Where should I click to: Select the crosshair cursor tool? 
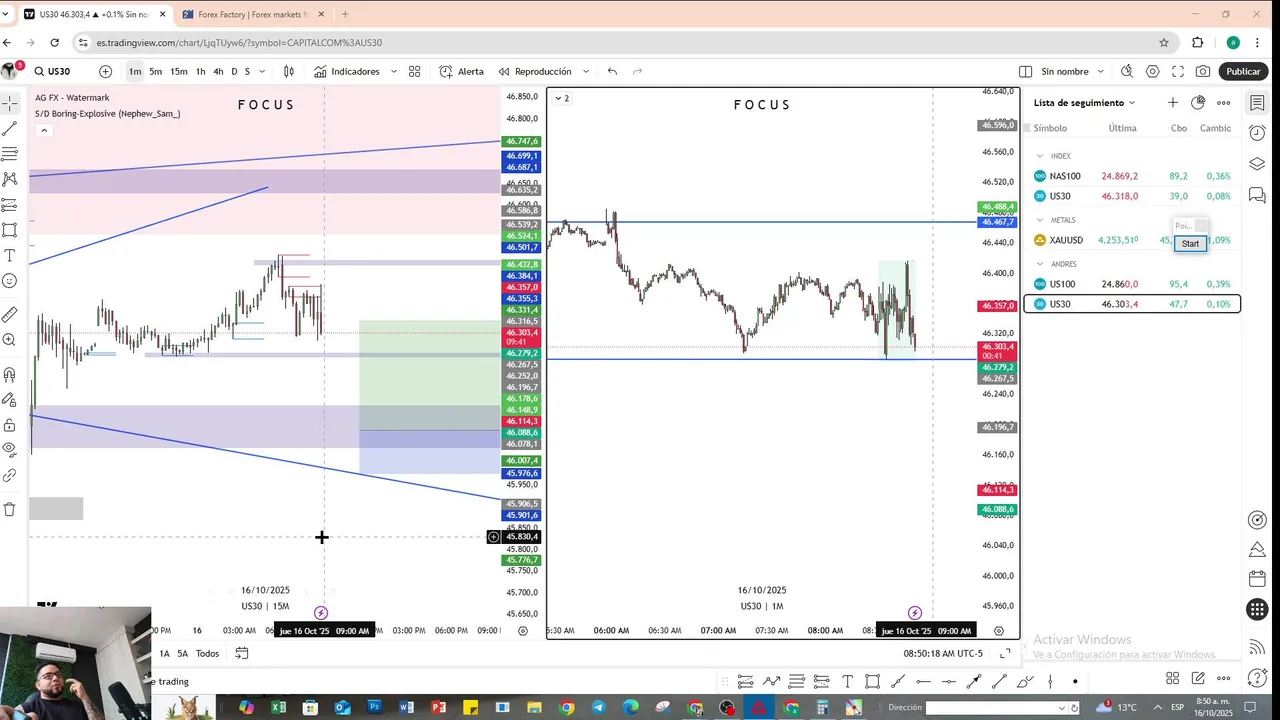pos(9,103)
